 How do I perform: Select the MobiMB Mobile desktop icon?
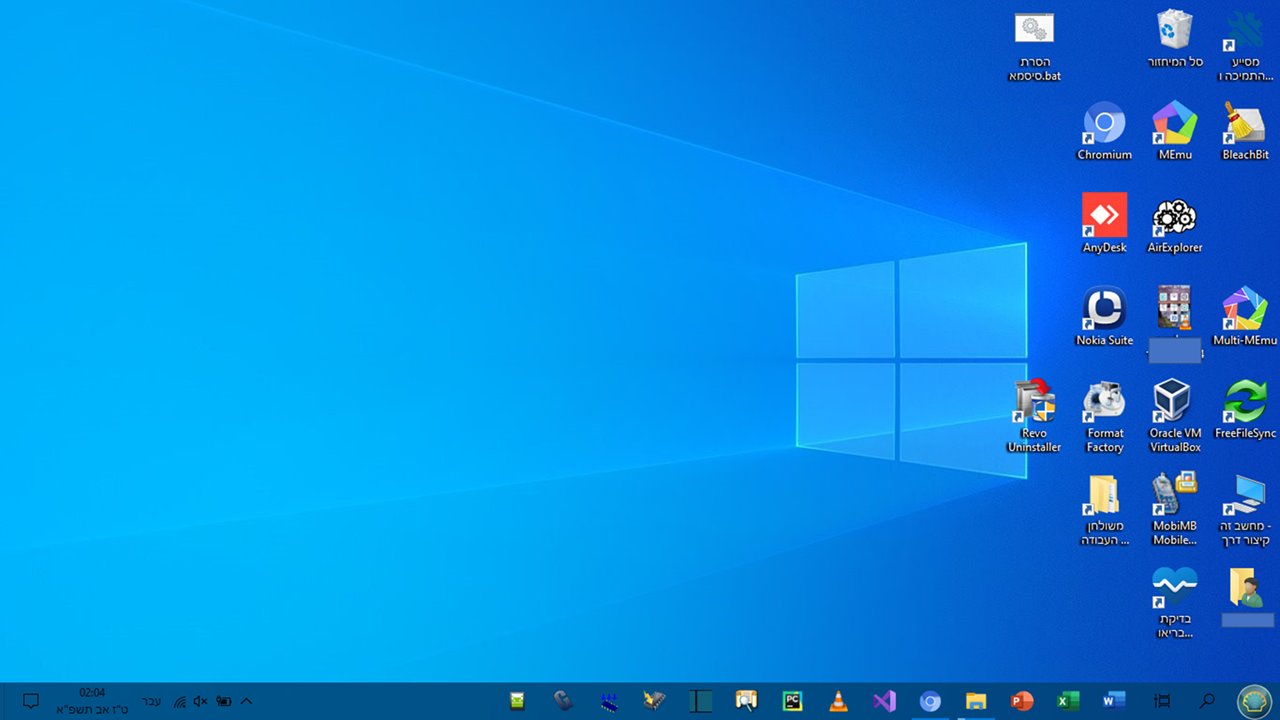(1174, 509)
